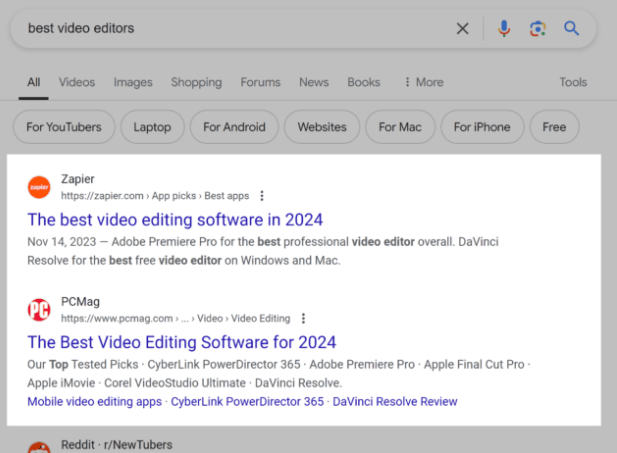
Task: Switch to the Shopping tab
Action: (196, 82)
